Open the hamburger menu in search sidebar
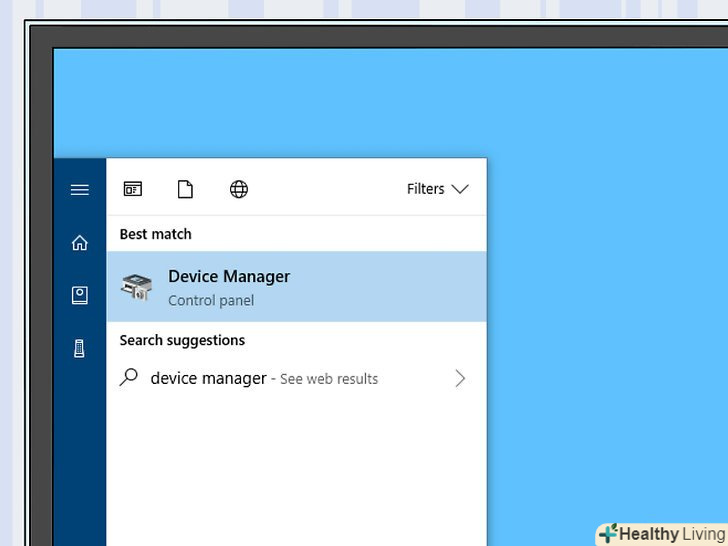 pyautogui.click(x=79, y=189)
